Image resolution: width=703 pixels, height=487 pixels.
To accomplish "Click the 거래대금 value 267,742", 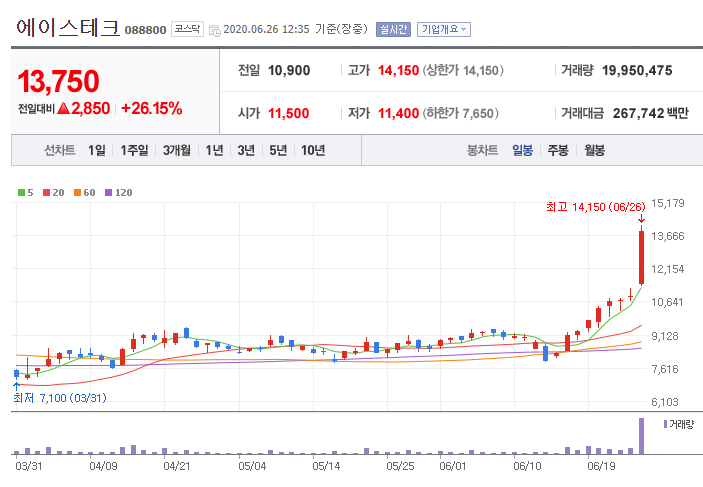I will (638, 113).
